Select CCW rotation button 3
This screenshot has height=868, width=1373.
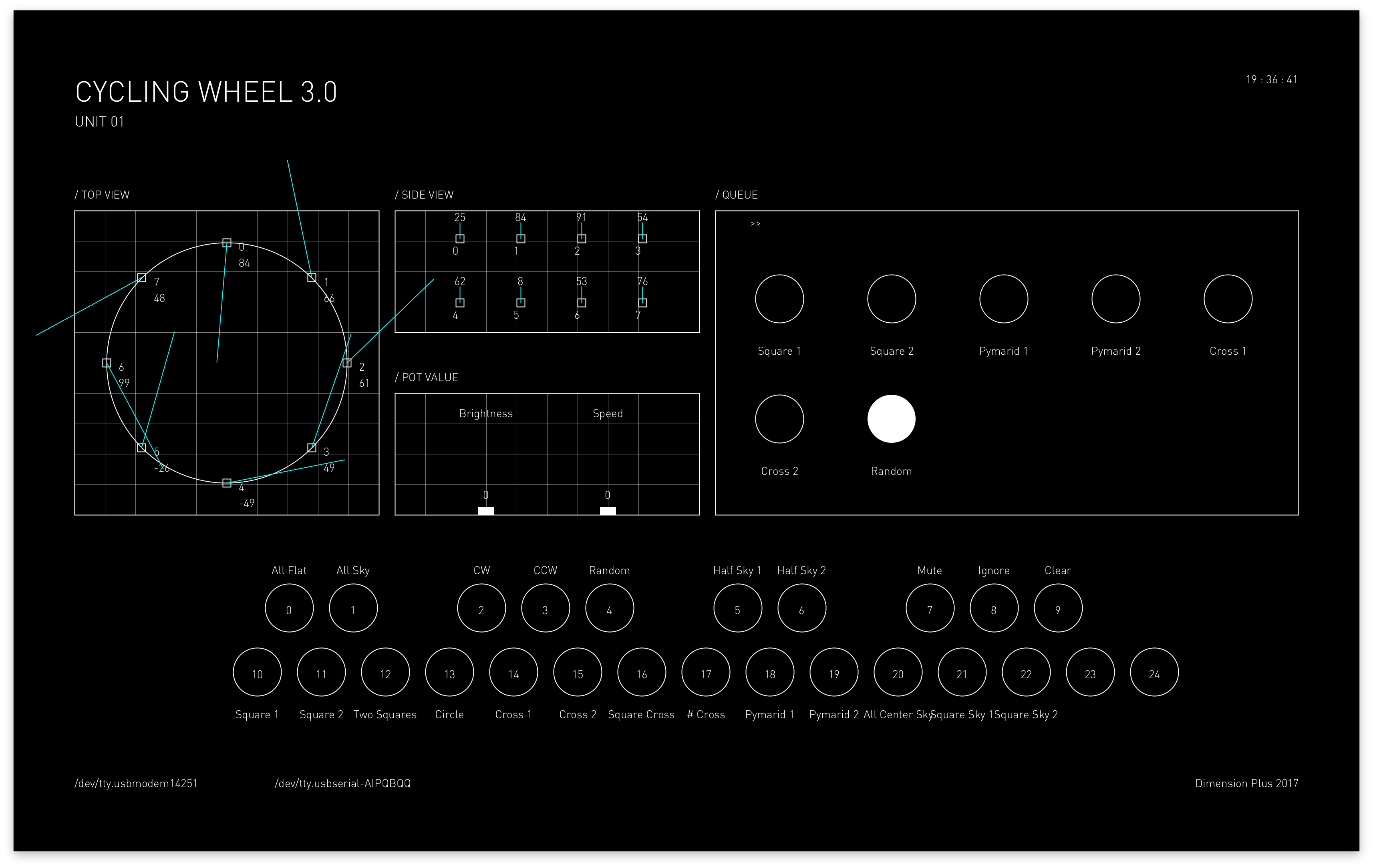pos(545,608)
